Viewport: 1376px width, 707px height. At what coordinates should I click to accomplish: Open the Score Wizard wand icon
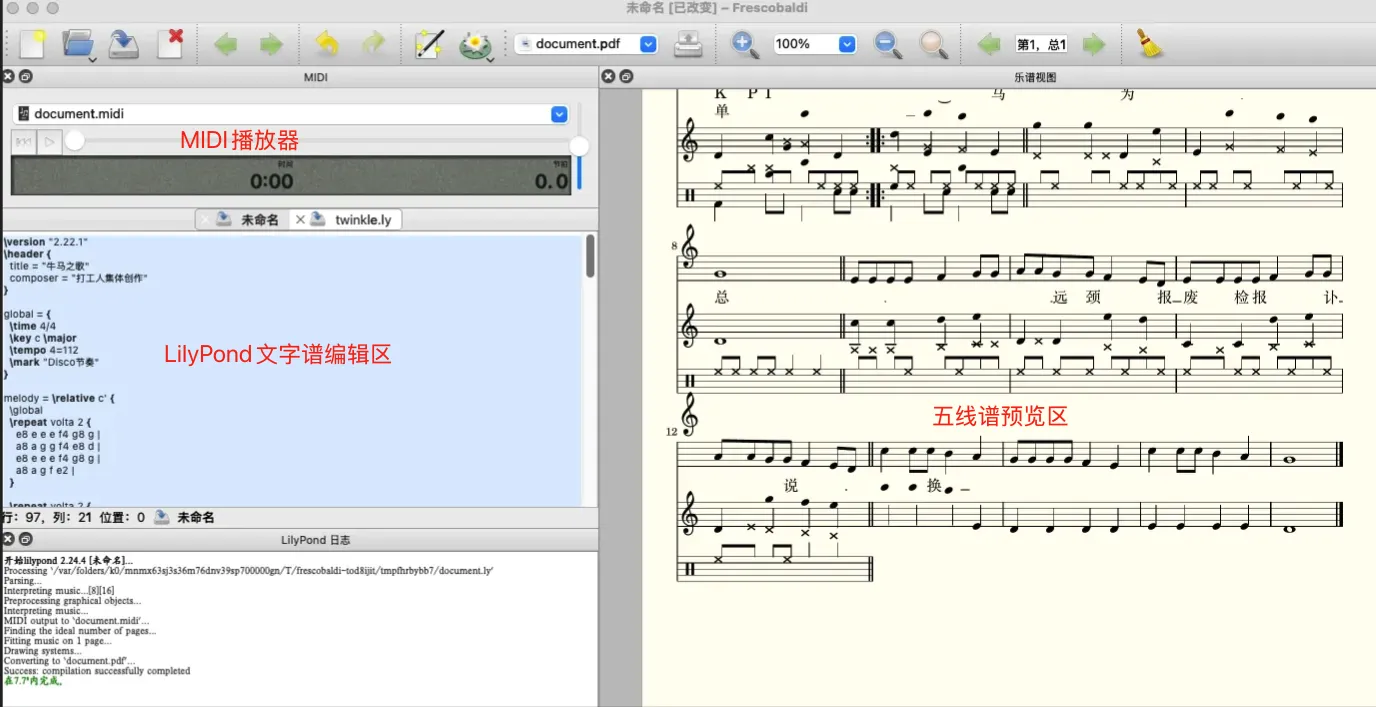pos(429,44)
